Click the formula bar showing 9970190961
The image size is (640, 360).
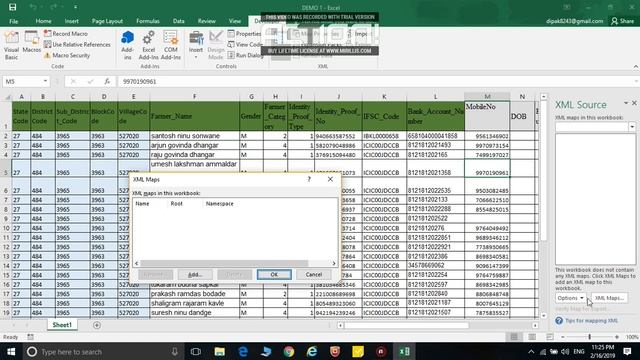[376, 81]
